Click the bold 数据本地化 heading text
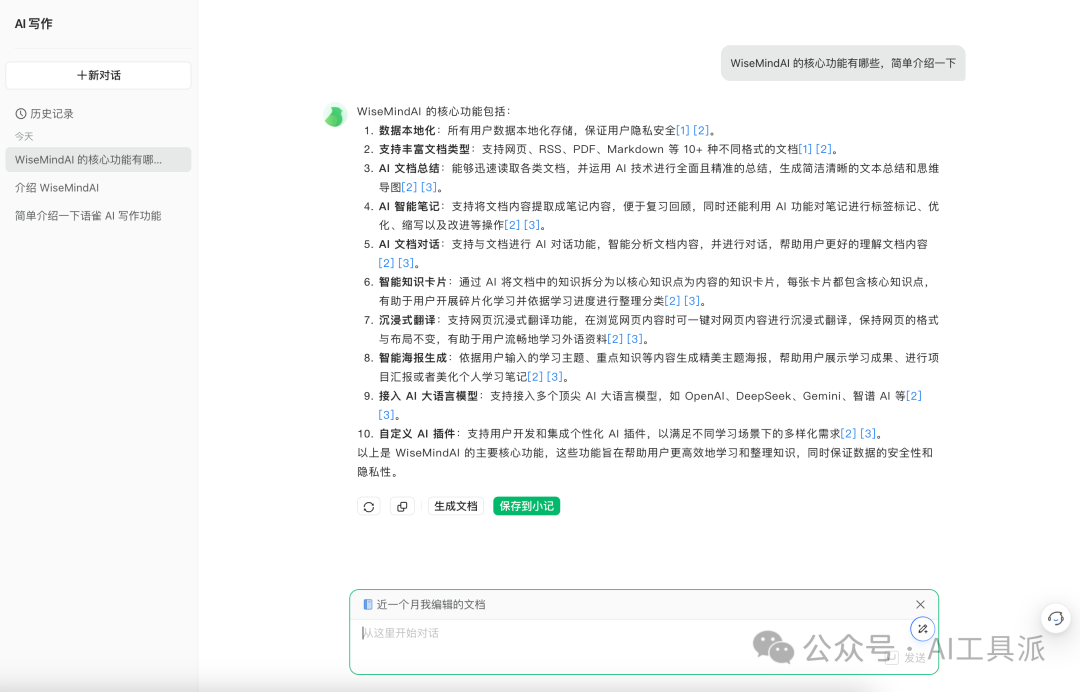1080x692 pixels. (x=407, y=130)
